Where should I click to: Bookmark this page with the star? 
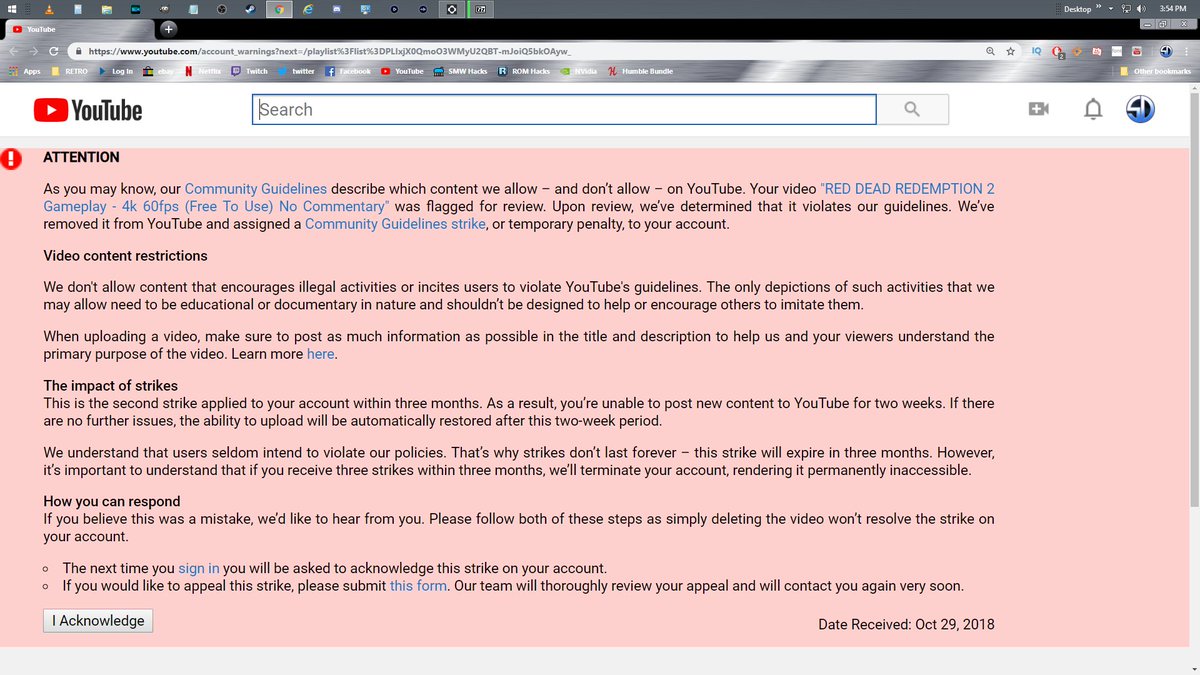pos(1011,51)
